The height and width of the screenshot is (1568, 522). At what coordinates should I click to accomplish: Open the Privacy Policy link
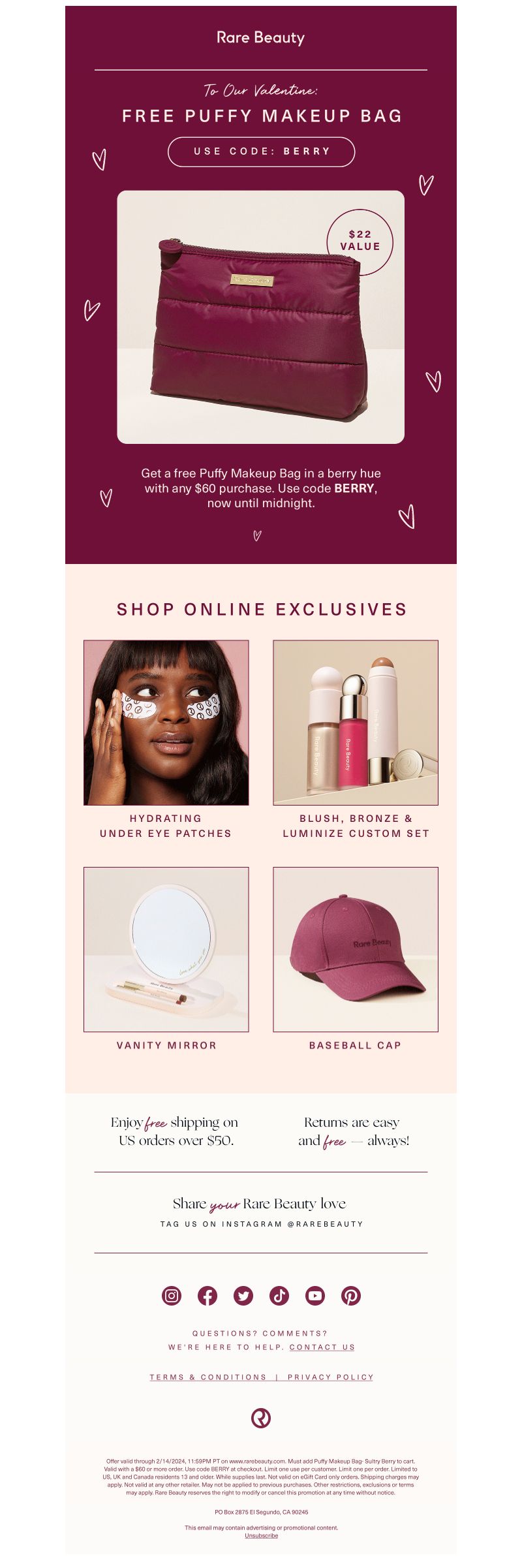[331, 1377]
